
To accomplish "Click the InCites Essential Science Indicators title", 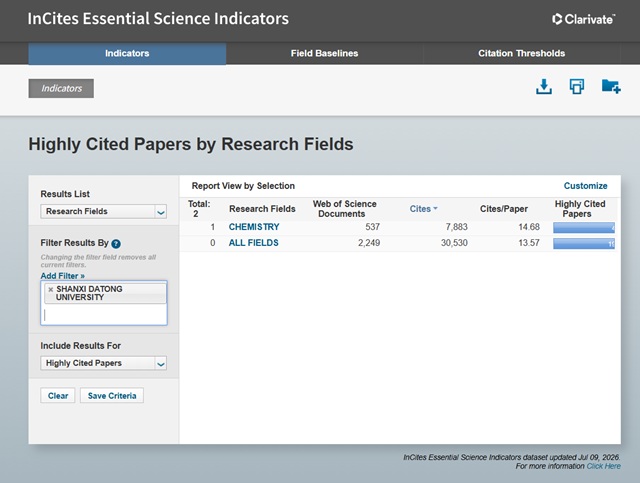I will 158,19.
